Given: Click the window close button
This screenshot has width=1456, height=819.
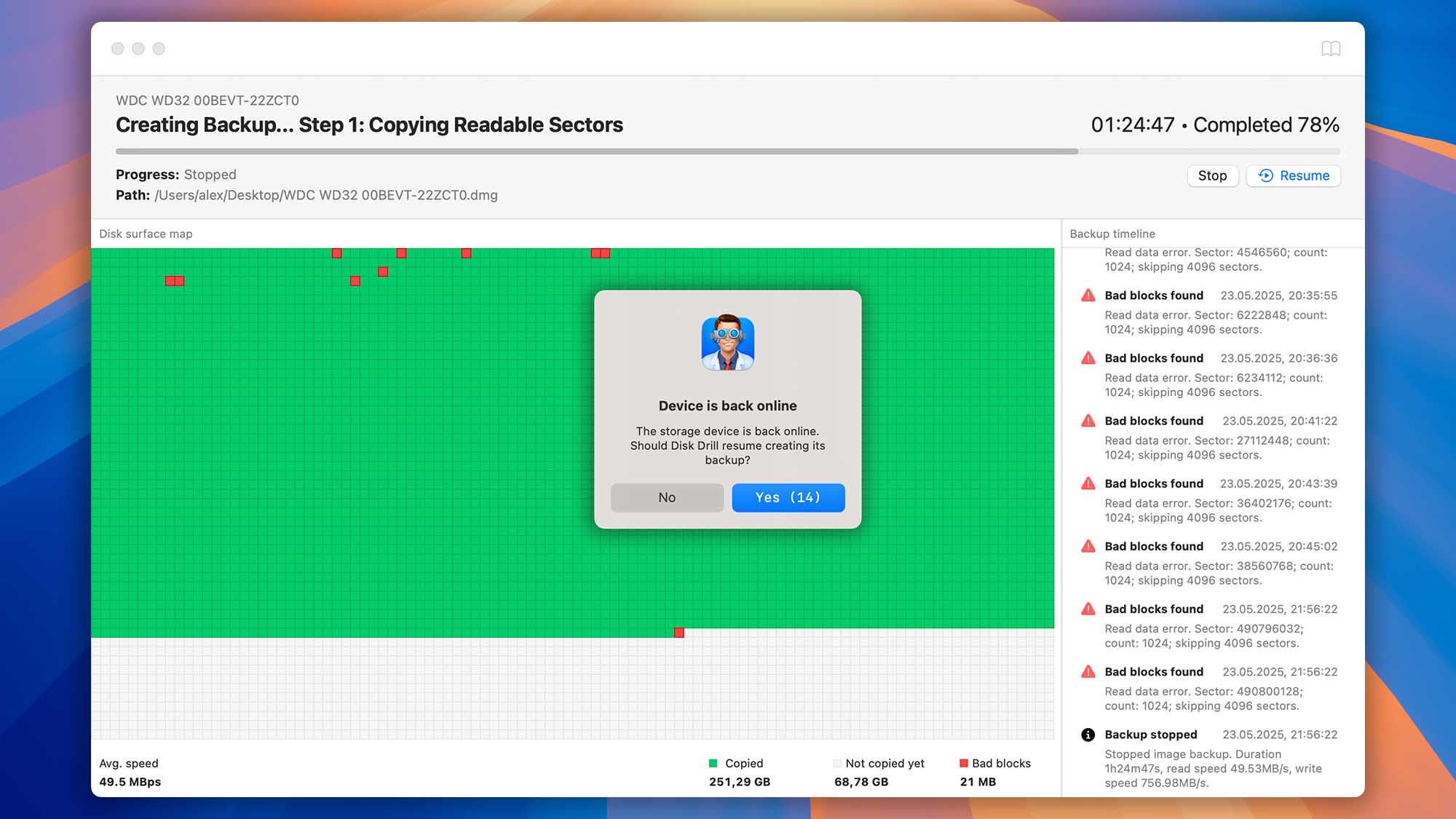Looking at the screenshot, I should pos(117,48).
